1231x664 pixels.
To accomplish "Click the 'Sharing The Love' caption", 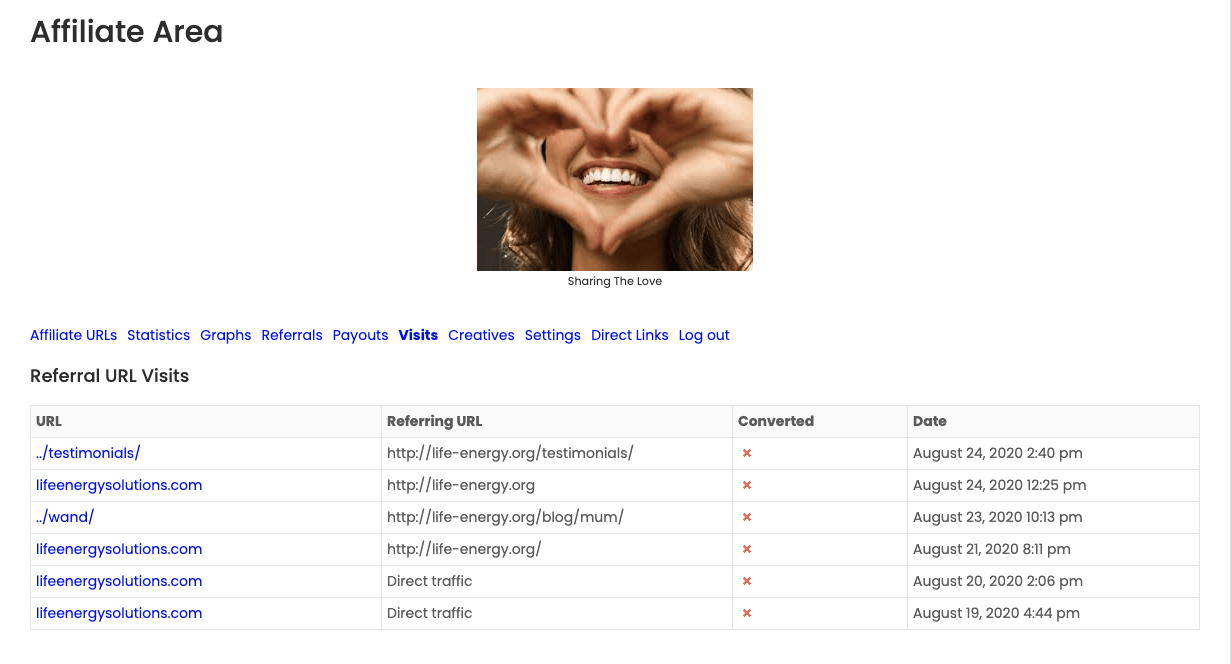I will click(x=615, y=281).
